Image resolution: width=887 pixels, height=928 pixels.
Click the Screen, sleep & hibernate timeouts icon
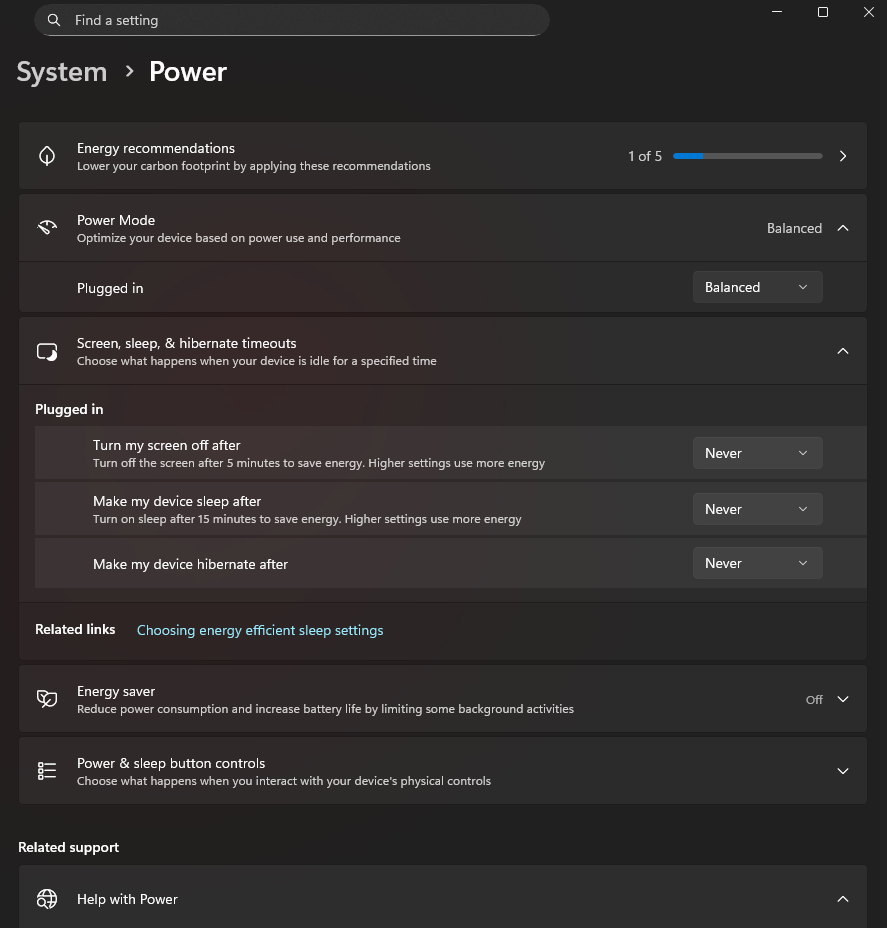click(x=47, y=351)
